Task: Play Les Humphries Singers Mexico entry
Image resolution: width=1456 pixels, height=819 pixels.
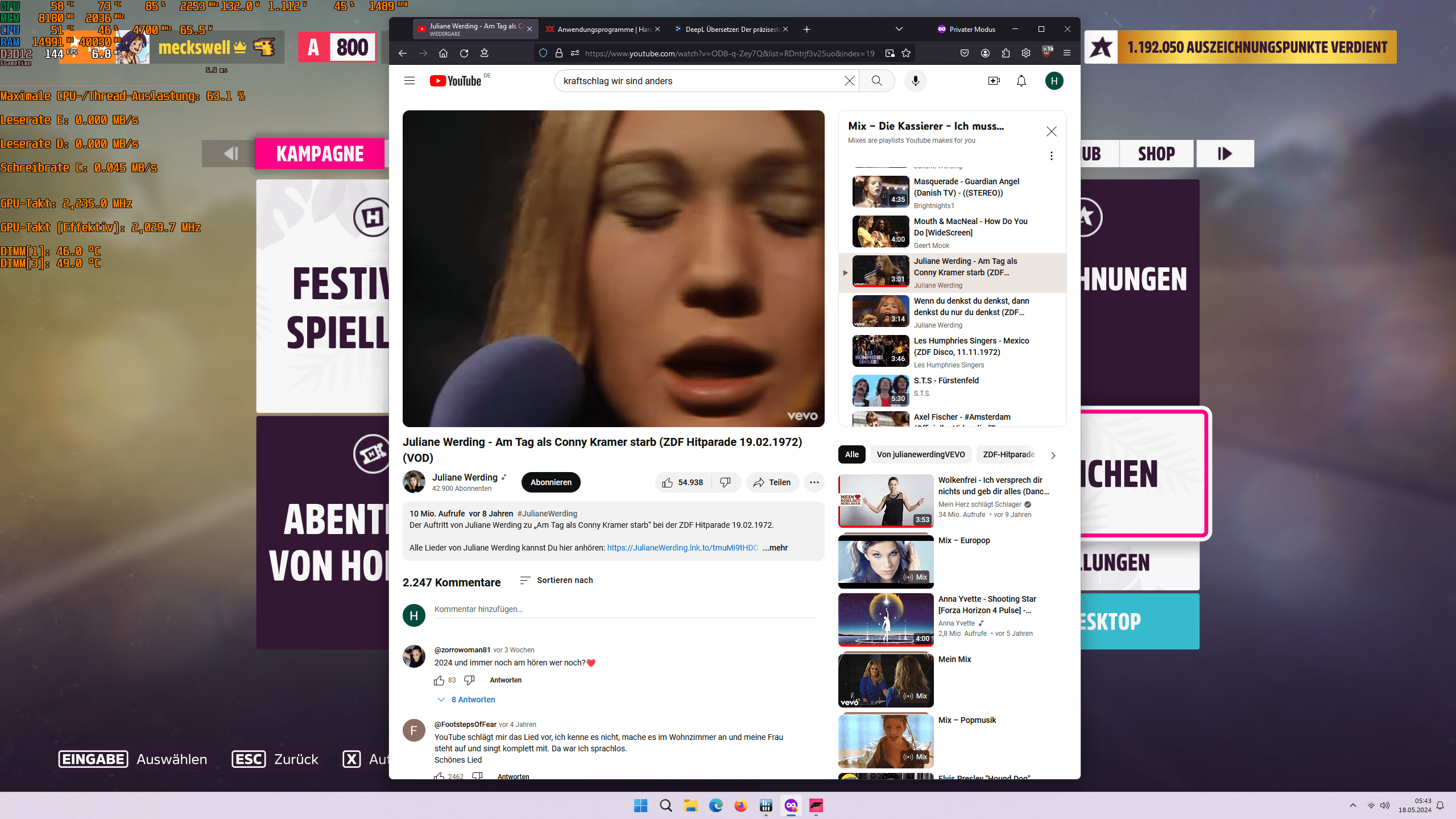Action: point(952,353)
